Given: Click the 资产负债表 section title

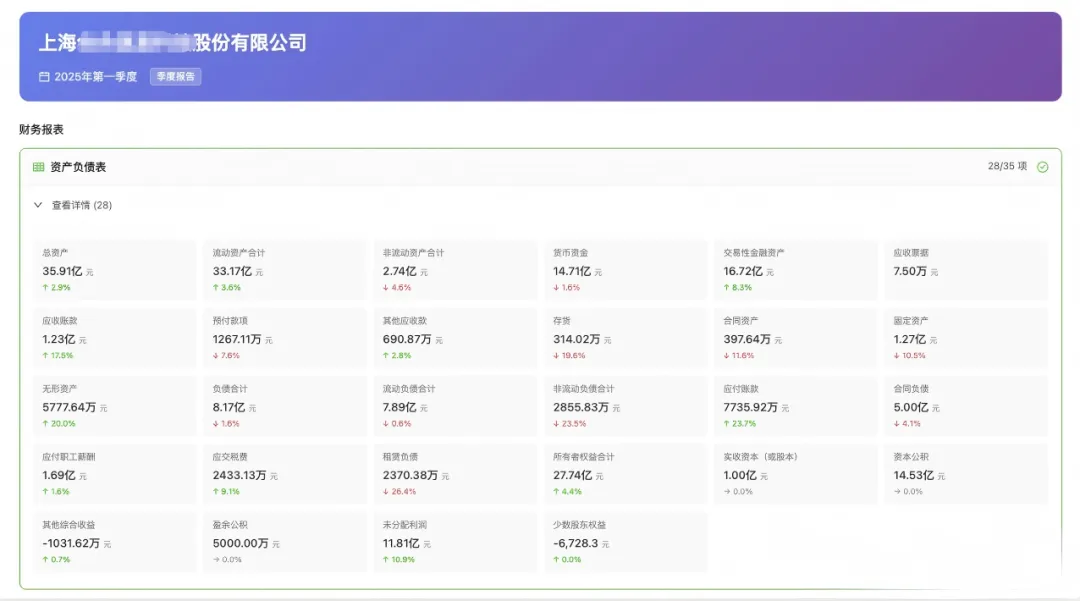Looking at the screenshot, I should [78, 167].
